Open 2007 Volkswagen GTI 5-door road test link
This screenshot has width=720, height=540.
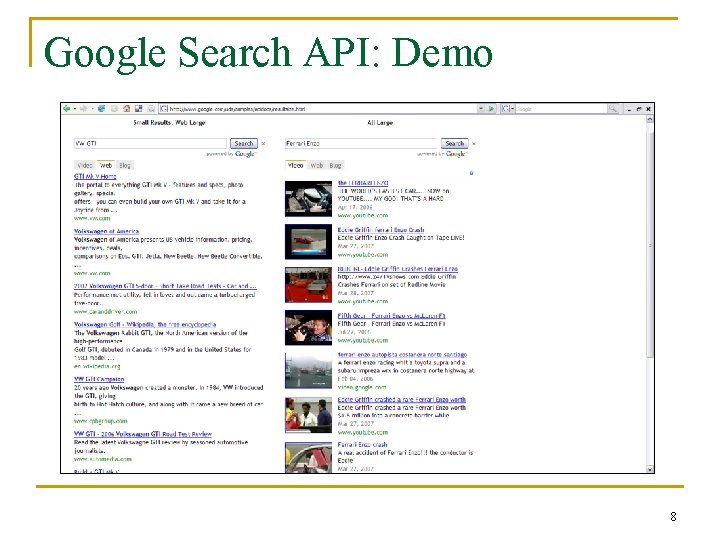pyautogui.click(x=165, y=286)
